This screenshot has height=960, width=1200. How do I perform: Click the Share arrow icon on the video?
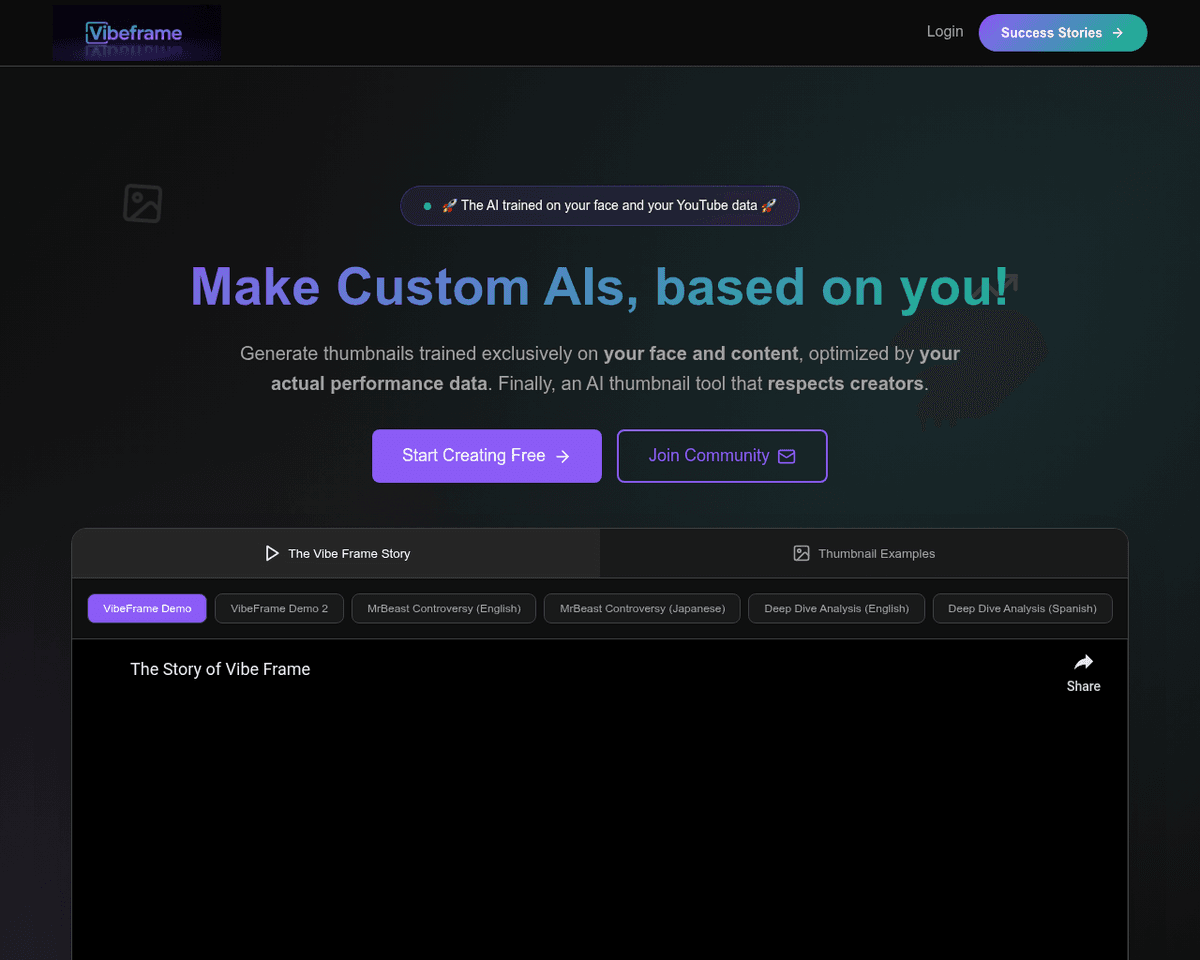[x=1083, y=662]
